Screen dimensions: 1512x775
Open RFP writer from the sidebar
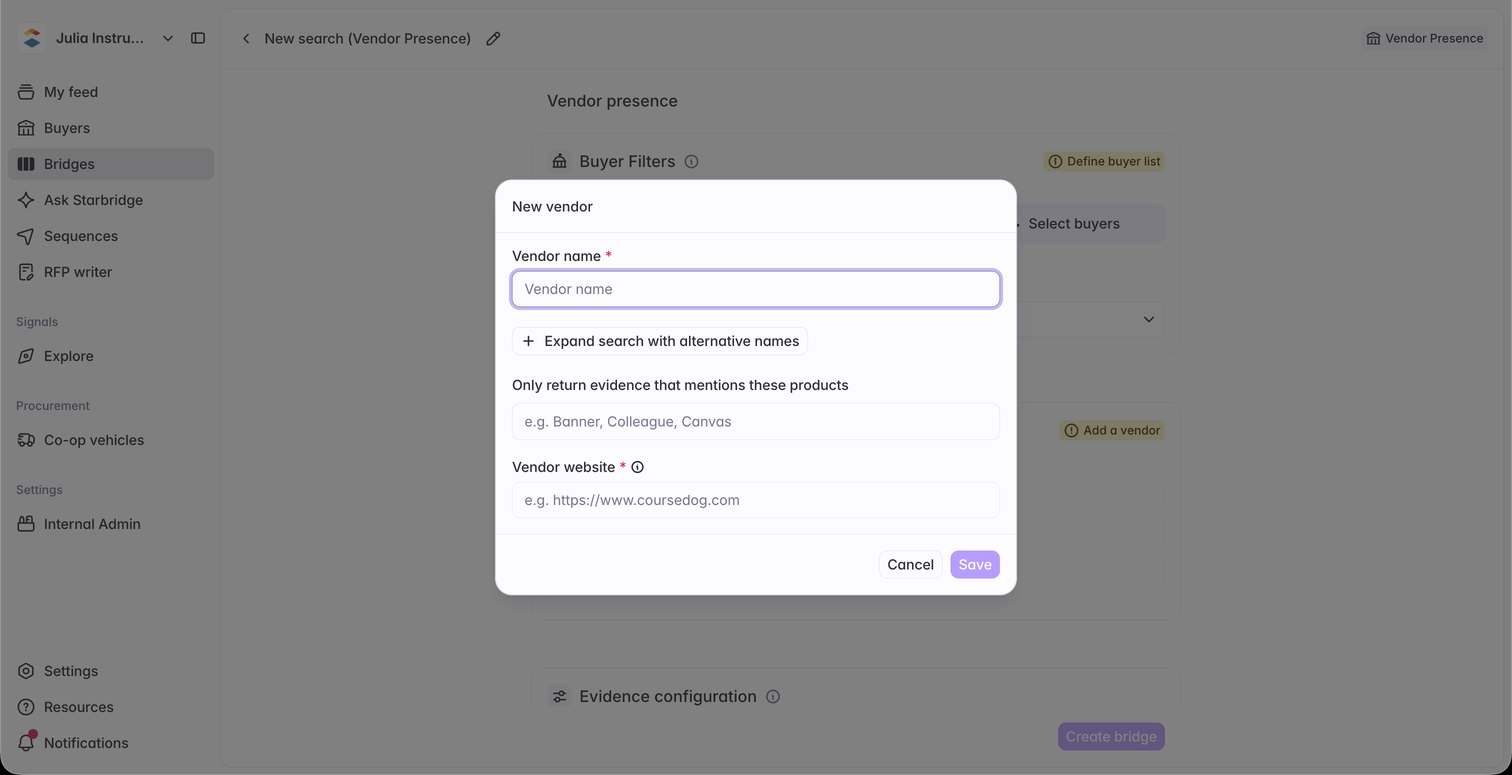click(x=111, y=272)
